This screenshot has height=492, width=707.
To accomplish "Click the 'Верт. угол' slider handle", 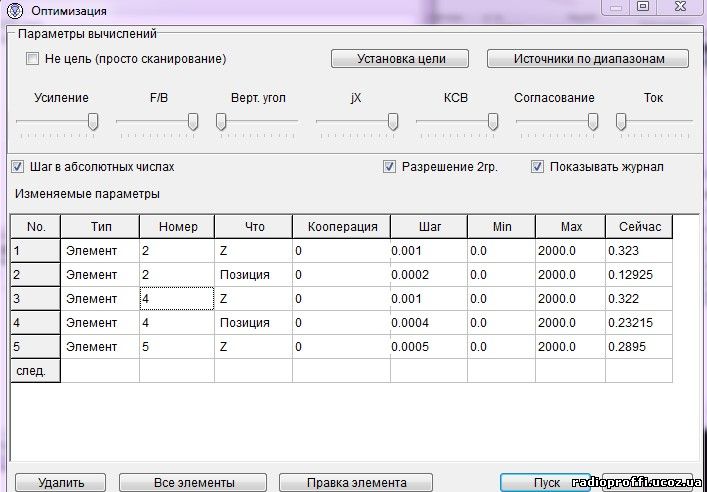I will 221,122.
